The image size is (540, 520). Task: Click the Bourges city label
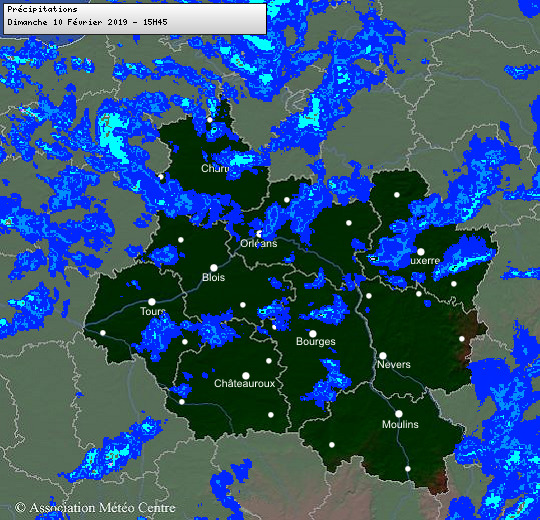[x=316, y=342]
